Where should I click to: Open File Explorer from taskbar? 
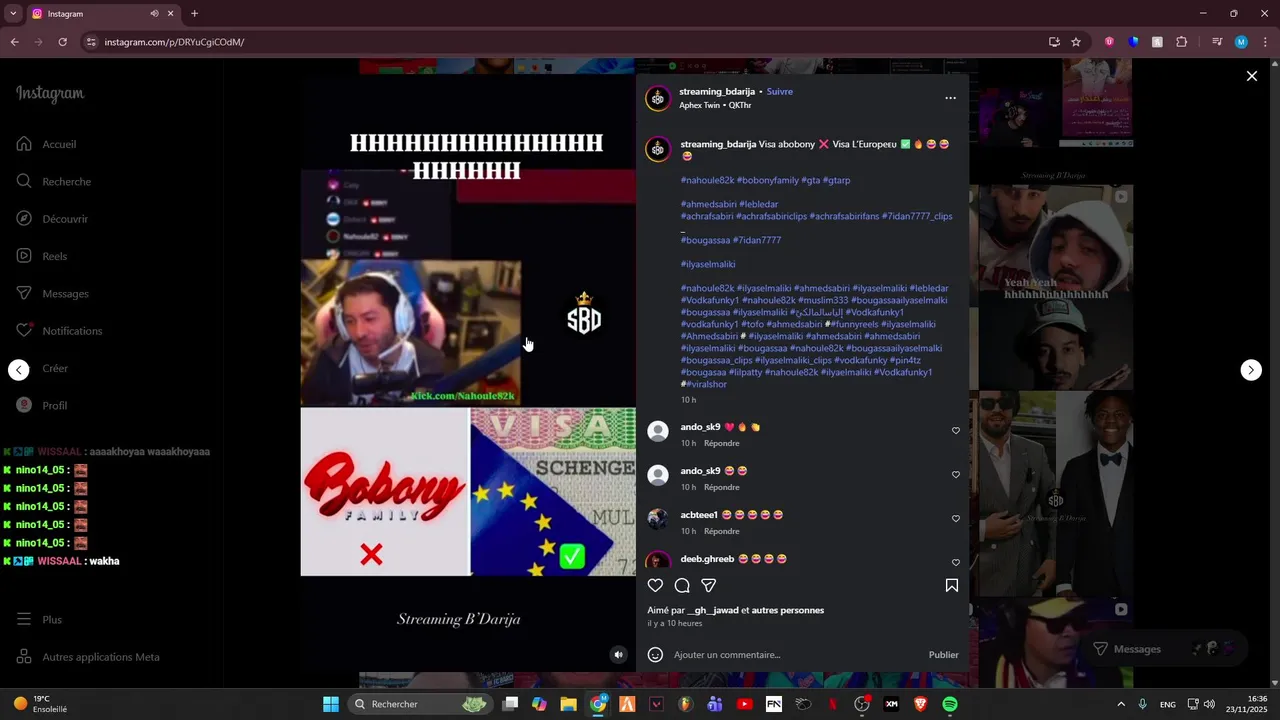tap(568, 704)
